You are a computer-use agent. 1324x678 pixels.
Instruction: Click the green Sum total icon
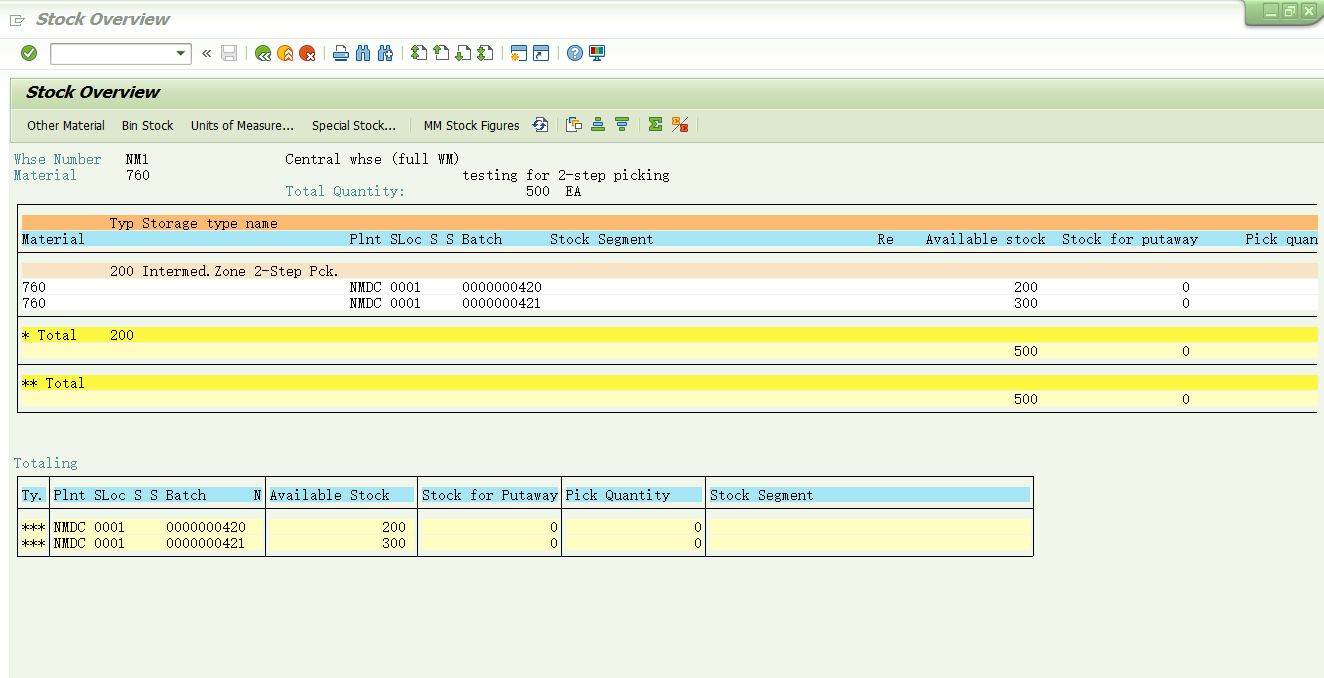655,125
